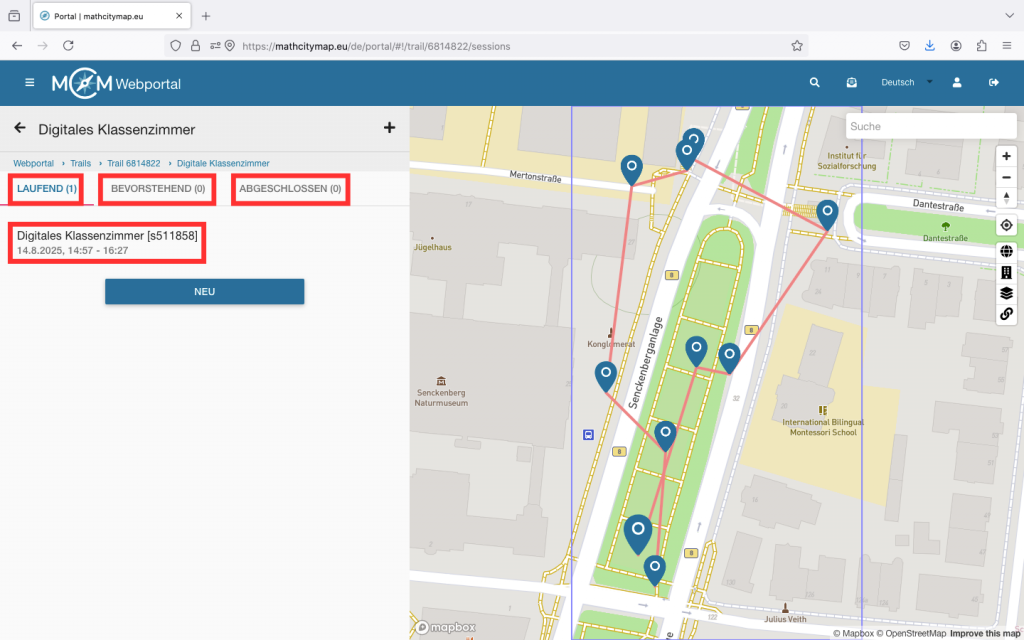Reset map bearing with compass button
The height and width of the screenshot is (640, 1024).
(x=1007, y=197)
